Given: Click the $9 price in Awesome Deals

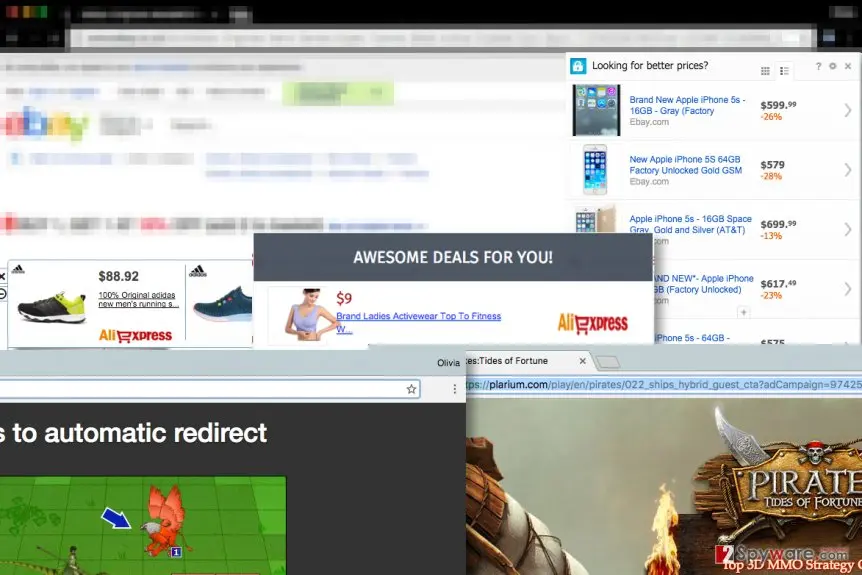Looking at the screenshot, I should pos(344,298).
